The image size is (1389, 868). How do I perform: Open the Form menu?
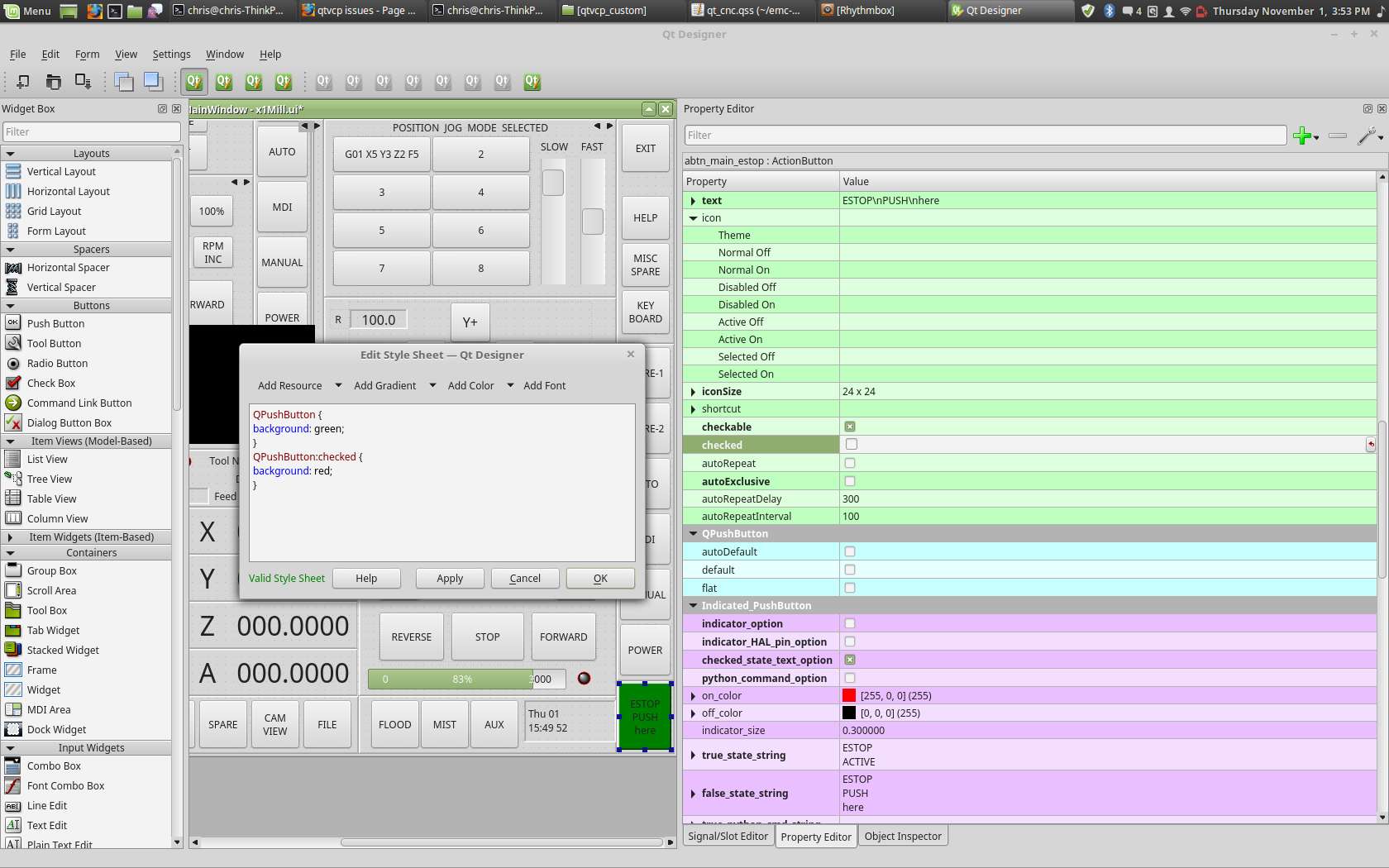pos(87,55)
